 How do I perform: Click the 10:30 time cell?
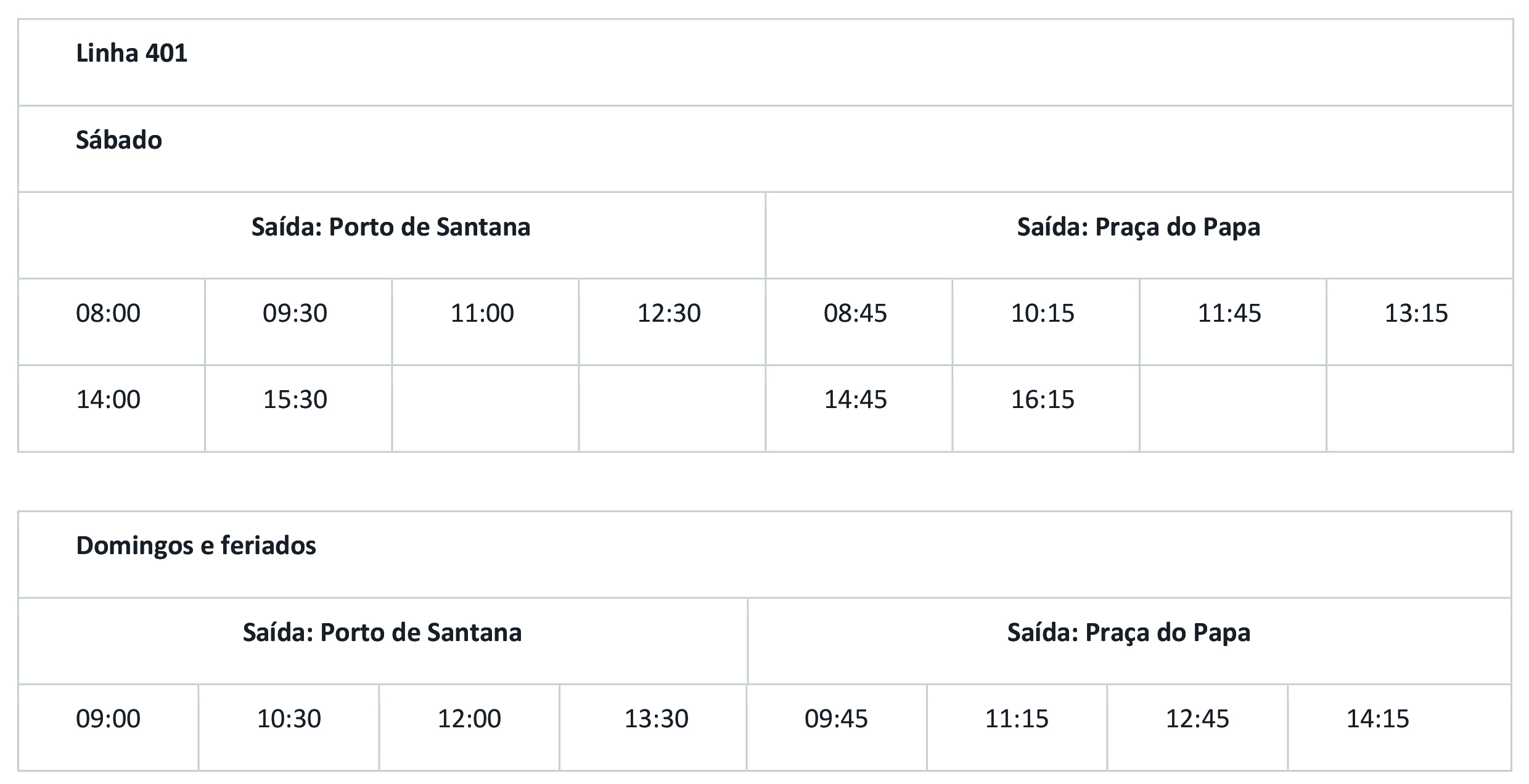point(289,719)
